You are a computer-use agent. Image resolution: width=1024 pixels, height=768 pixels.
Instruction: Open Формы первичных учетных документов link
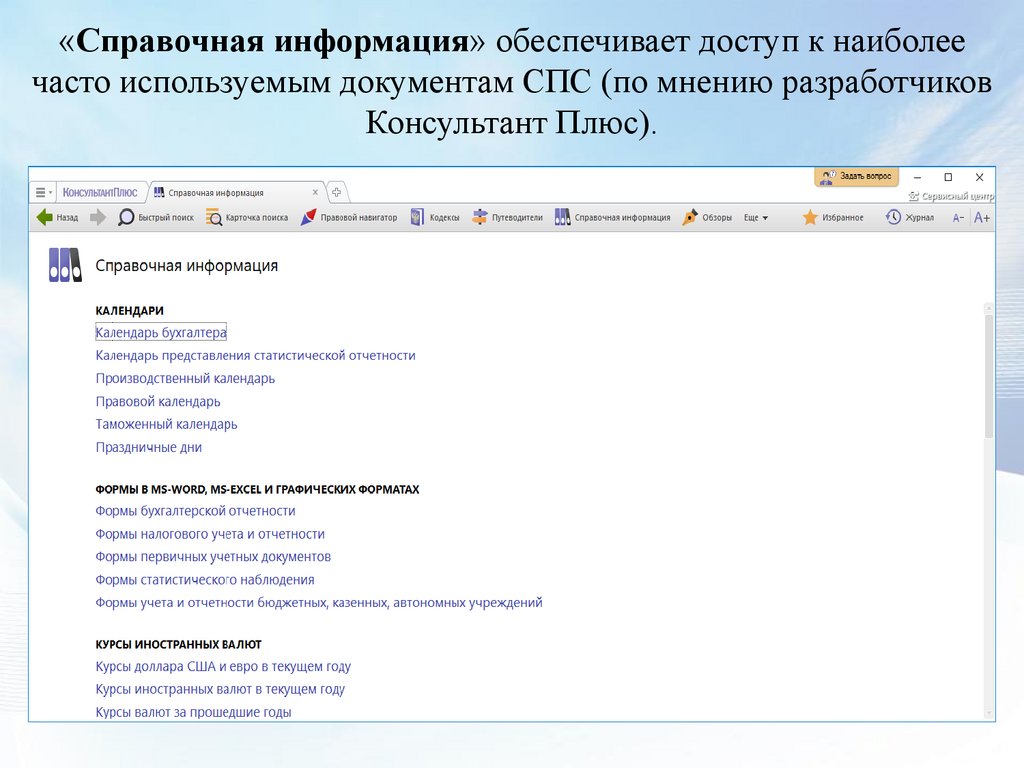pos(213,557)
